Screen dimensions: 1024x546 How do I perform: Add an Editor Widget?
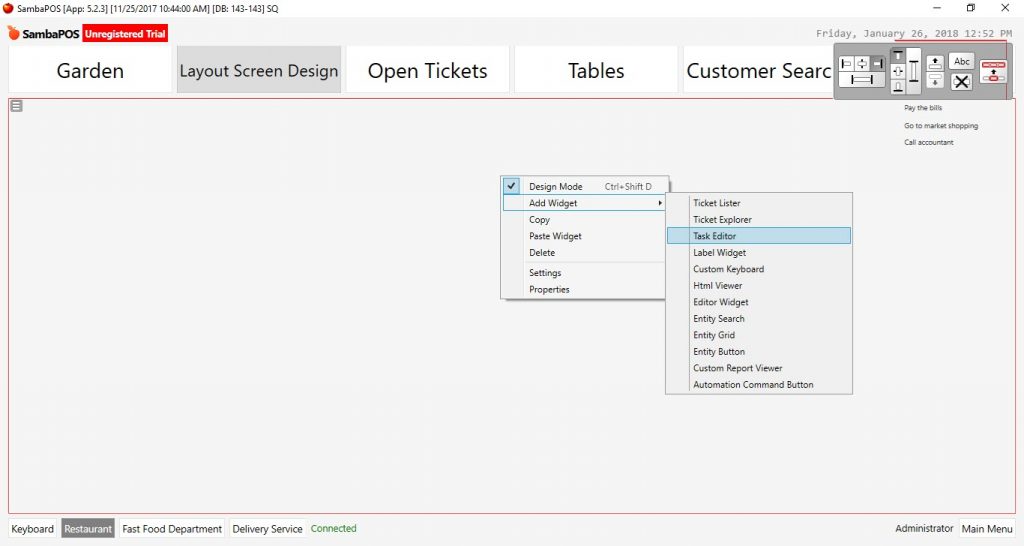759,302
